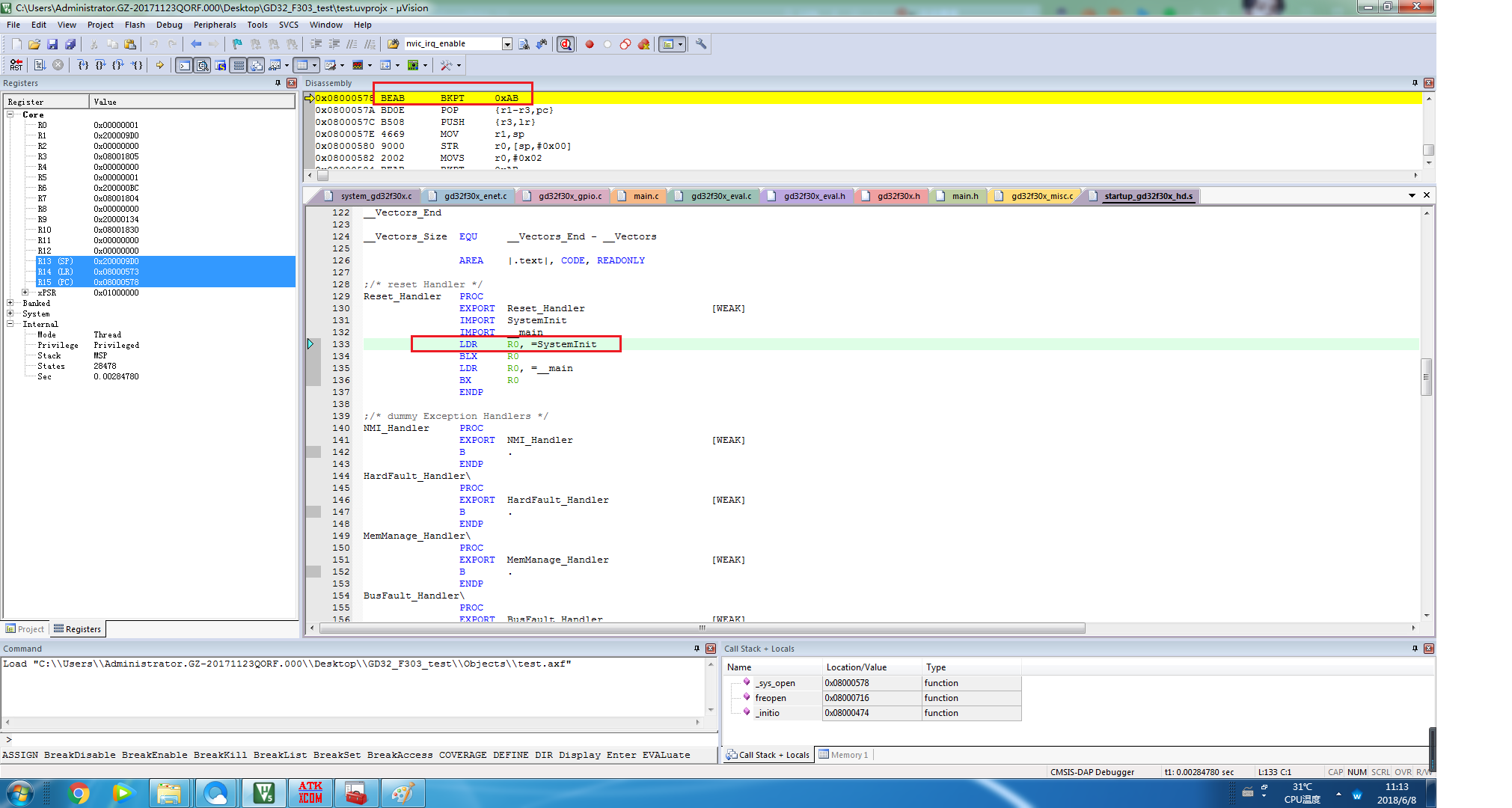Open the Debug menu
Image resolution: width=1512 pixels, height=808 pixels.
point(169,25)
